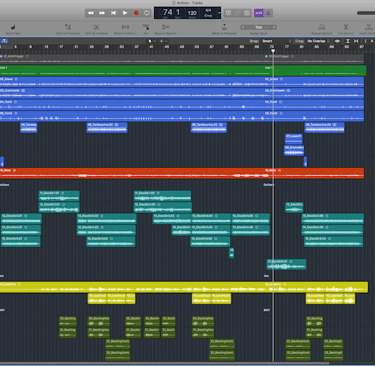
Task: Toggle the Solo button beside the tuner
Action: [x=247, y=13]
